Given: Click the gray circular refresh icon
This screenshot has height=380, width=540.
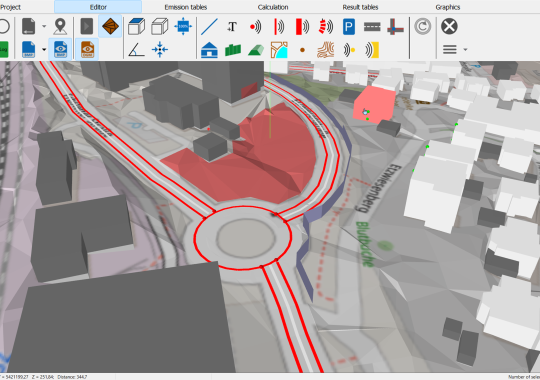Looking at the screenshot, I should click(x=423, y=27).
